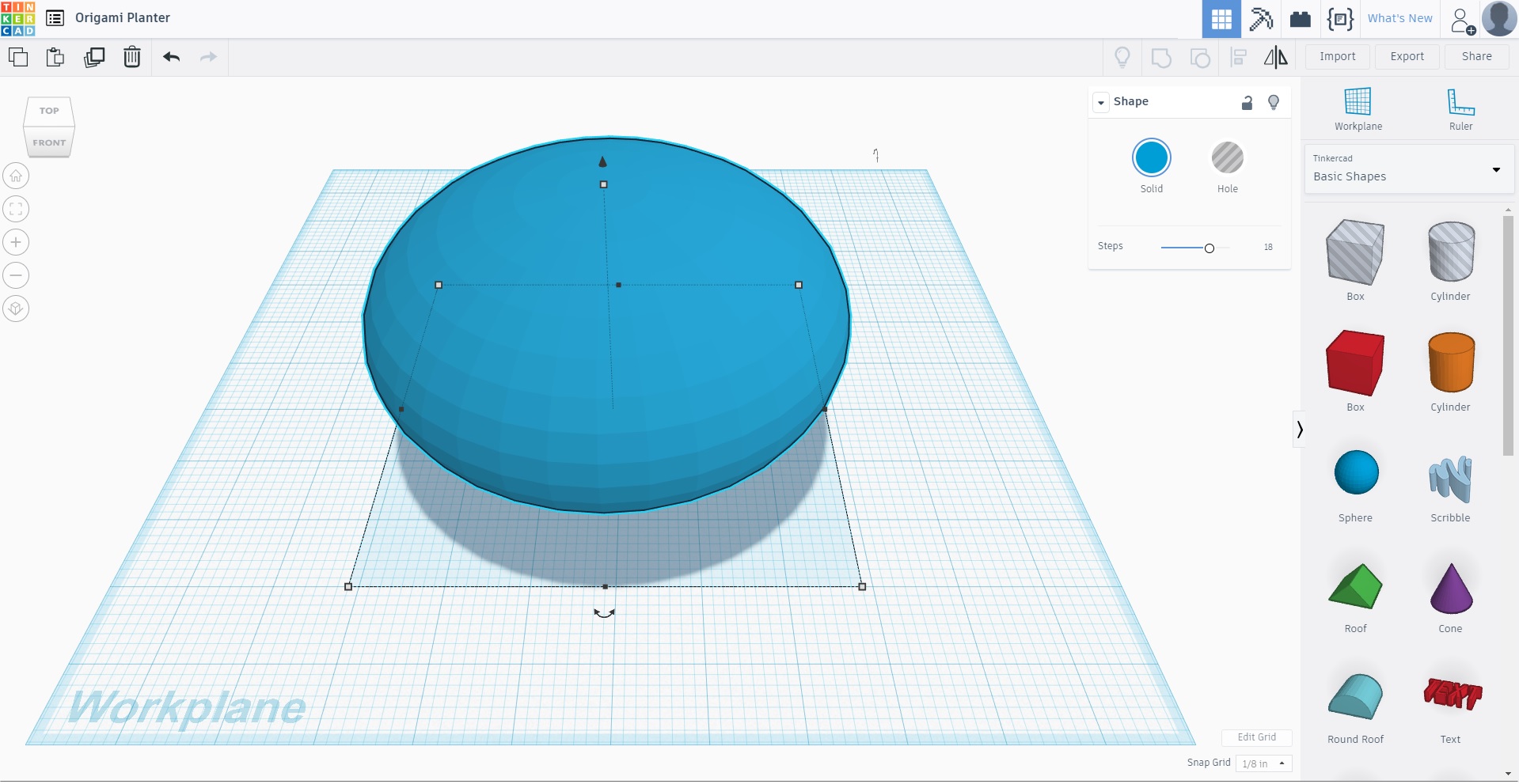Screen dimensions: 1519x784
Task: Open the Blocks pickaxe mode
Action: [1261, 19]
